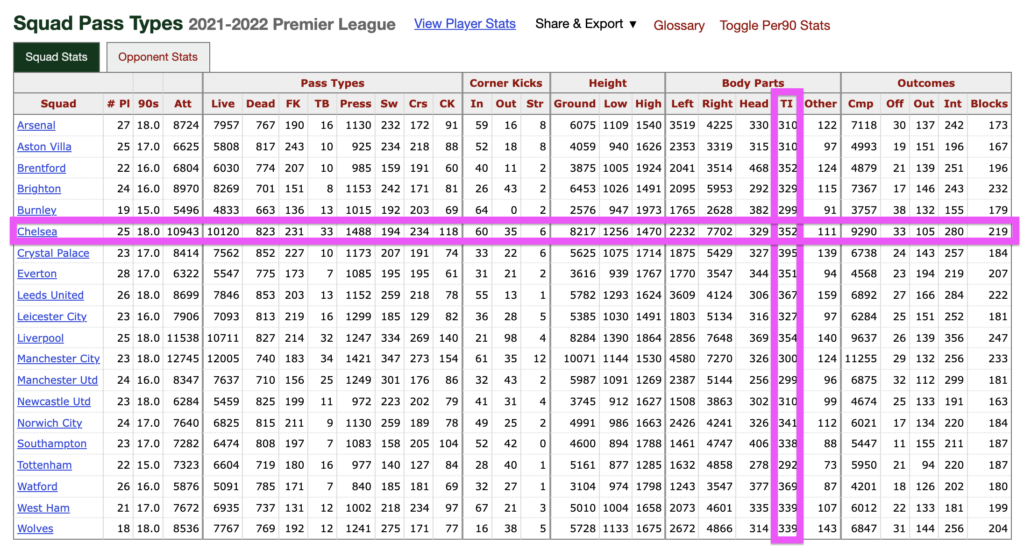This screenshot has height=549, width=1024.
Task: Sort by the Off column header
Action: 895,104
